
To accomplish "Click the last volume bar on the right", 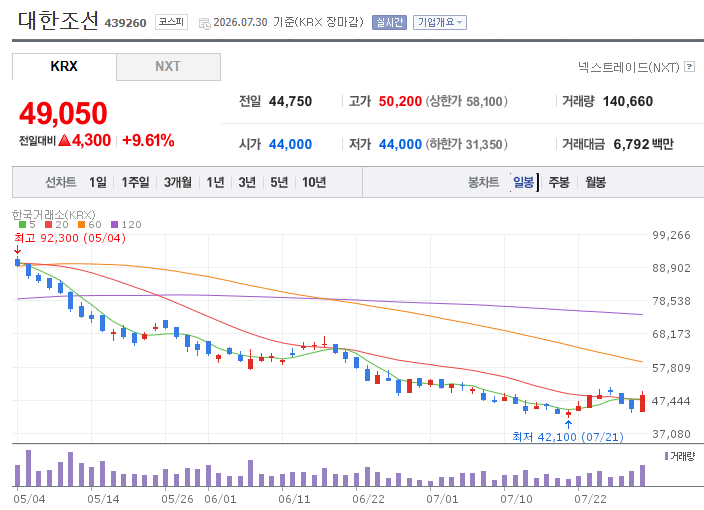I will click(642, 475).
